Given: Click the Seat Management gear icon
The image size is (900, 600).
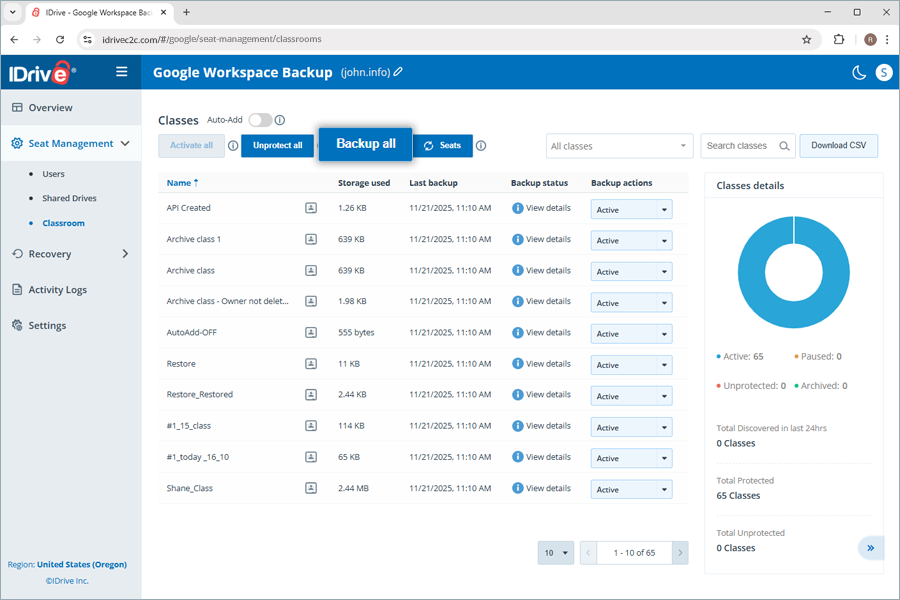Looking at the screenshot, I should (x=16, y=143).
